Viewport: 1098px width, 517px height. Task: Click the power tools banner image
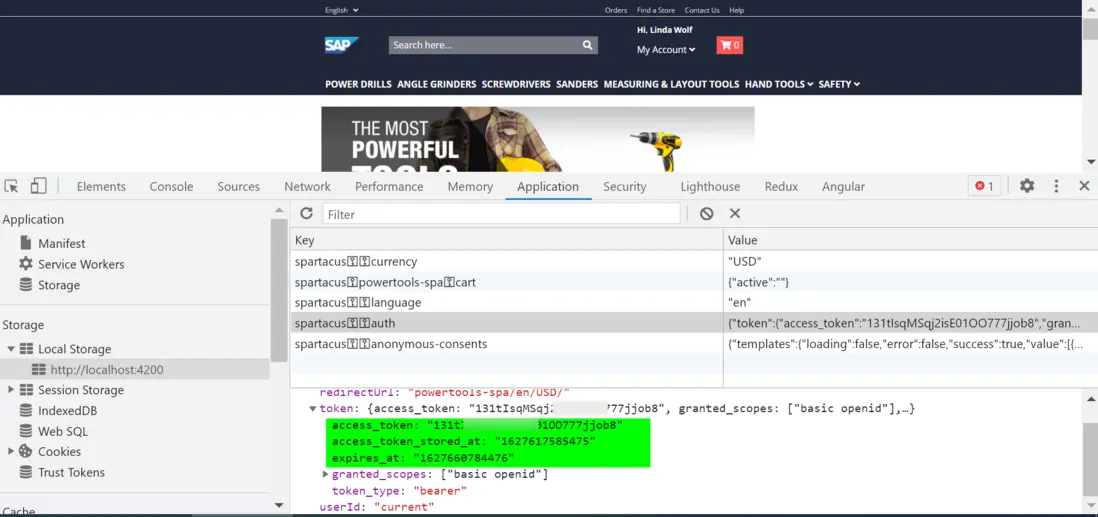point(538,139)
